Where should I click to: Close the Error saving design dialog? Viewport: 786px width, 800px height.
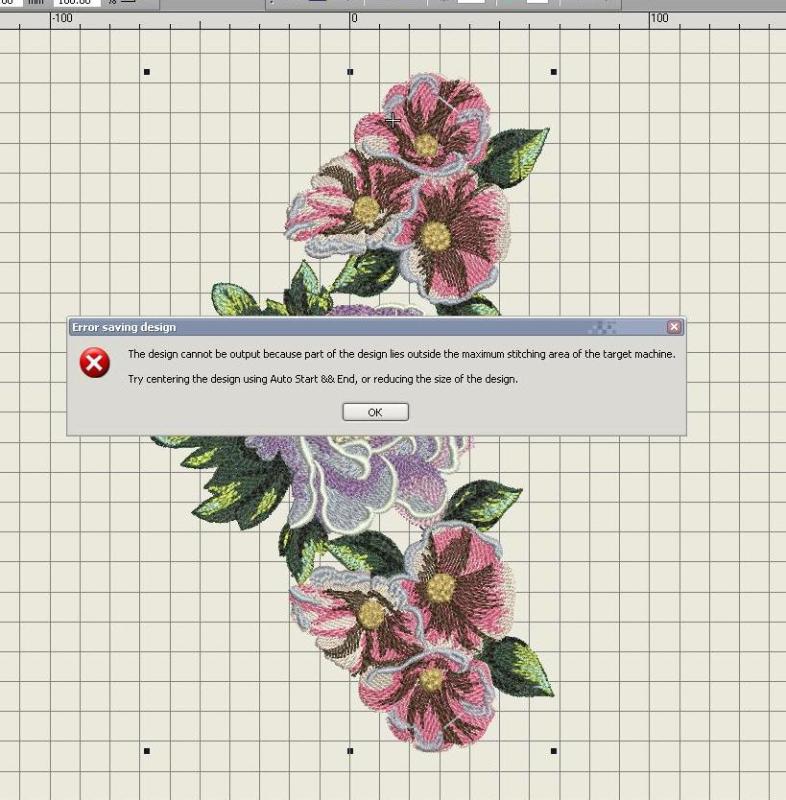[674, 327]
